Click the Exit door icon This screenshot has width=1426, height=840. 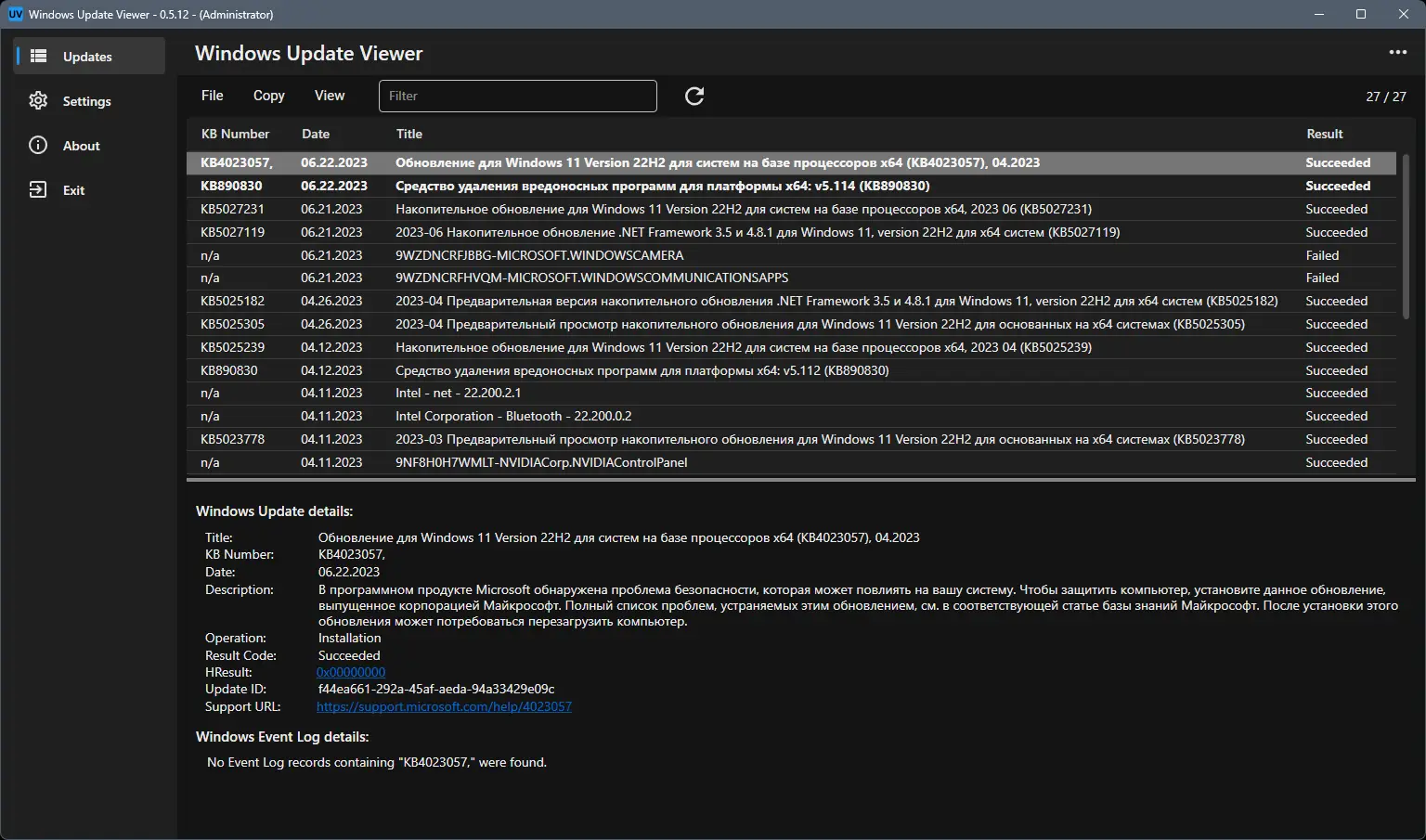tap(38, 190)
